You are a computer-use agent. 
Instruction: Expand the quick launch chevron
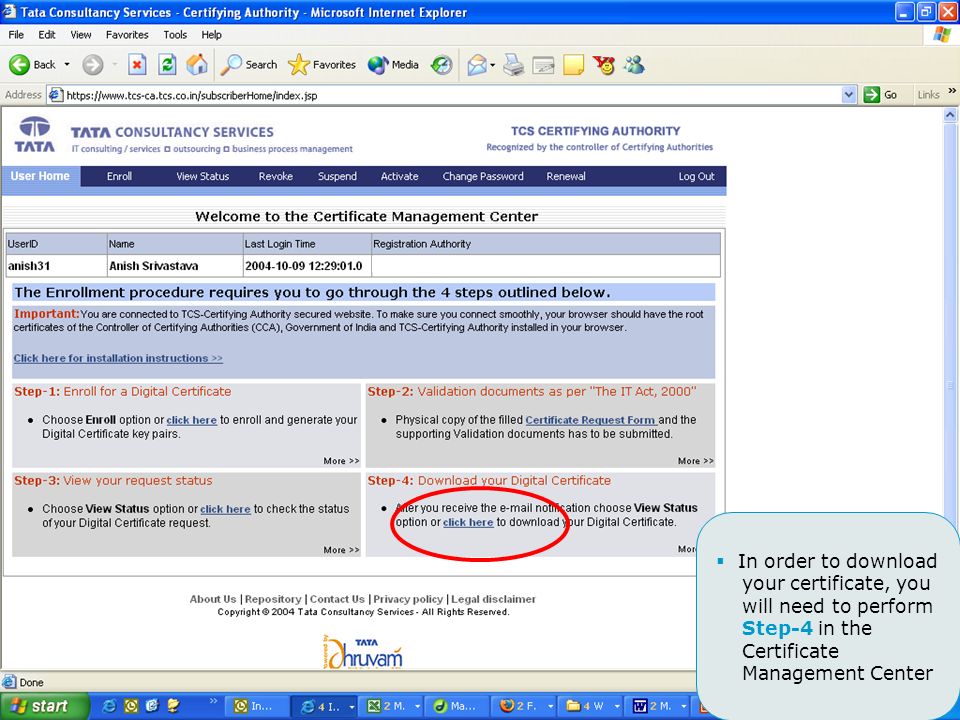(213, 700)
